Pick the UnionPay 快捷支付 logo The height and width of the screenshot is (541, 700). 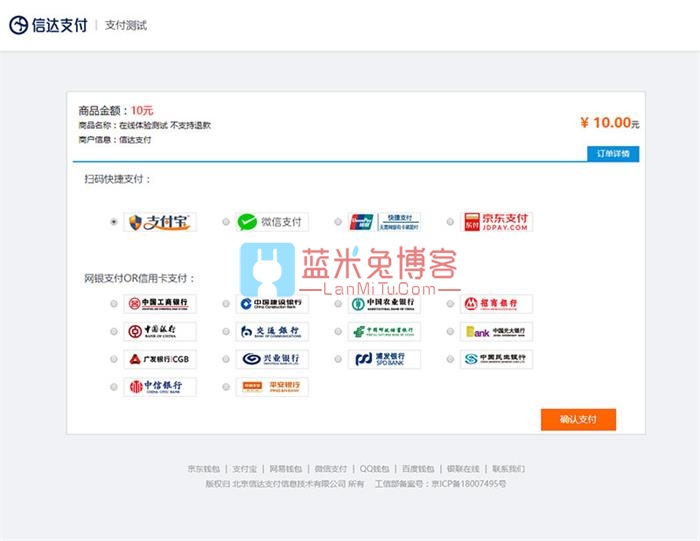tap(384, 222)
